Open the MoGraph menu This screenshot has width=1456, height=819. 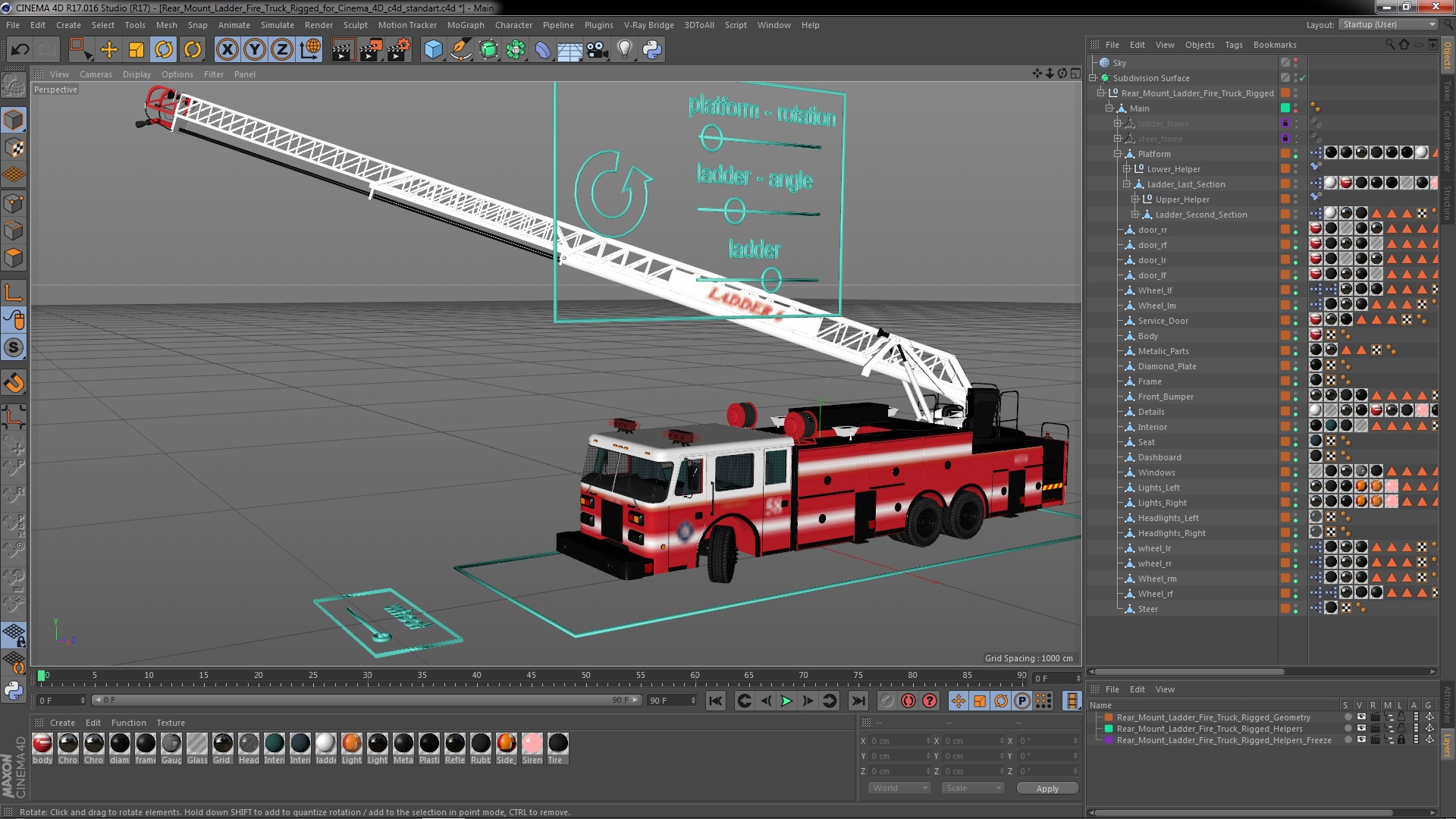466,25
